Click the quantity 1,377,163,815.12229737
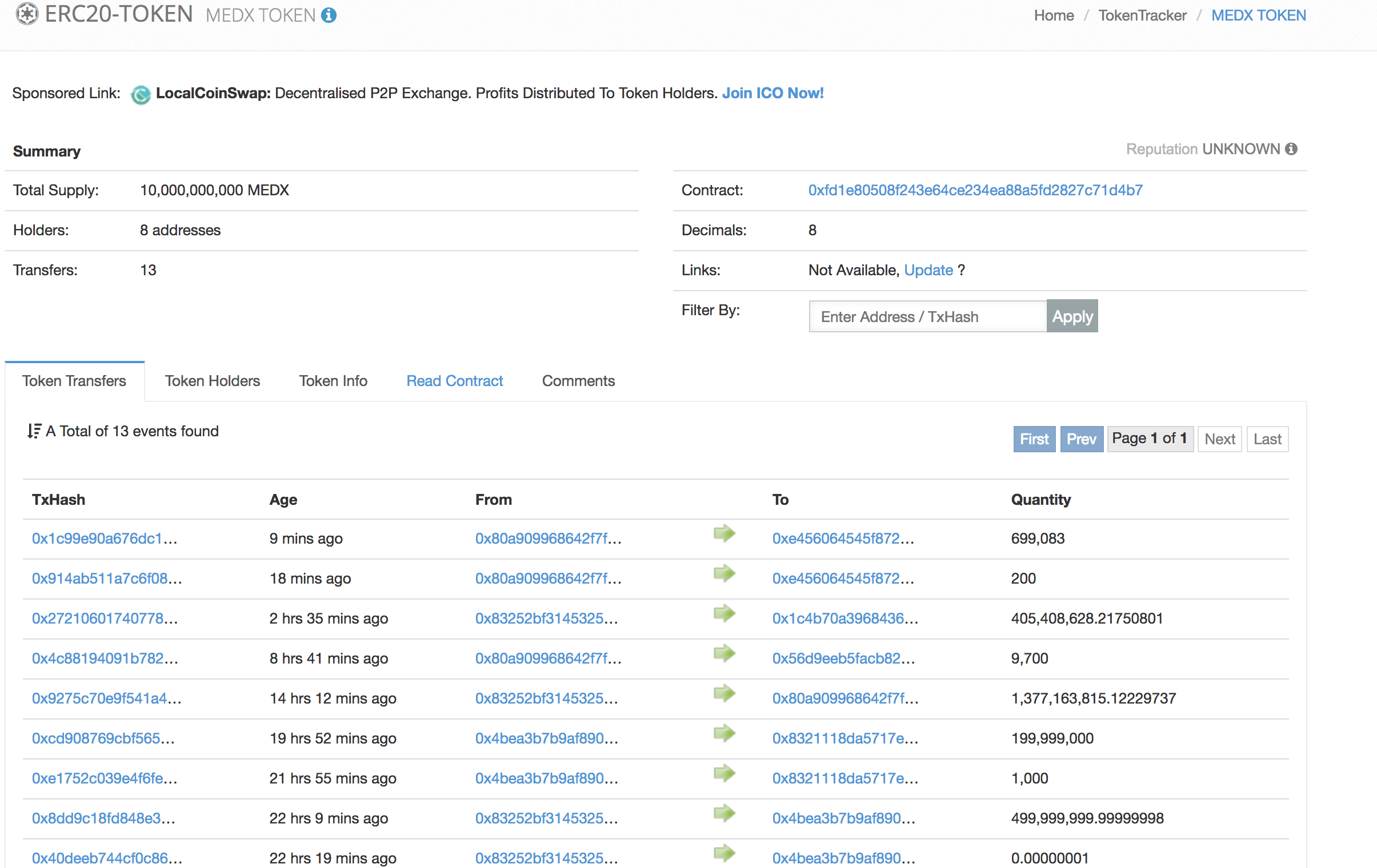This screenshot has height=868, width=1377. tap(1094, 699)
